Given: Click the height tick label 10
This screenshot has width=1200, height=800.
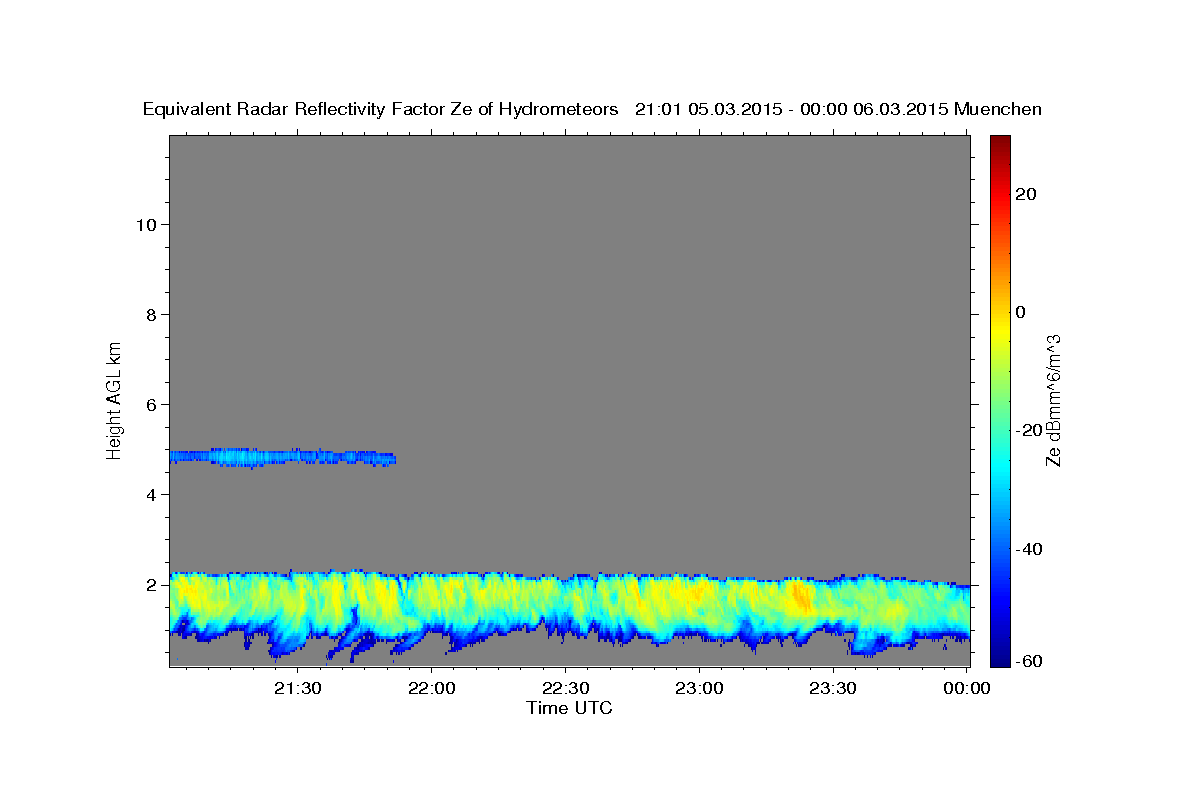Looking at the screenshot, I should pyautogui.click(x=146, y=224).
